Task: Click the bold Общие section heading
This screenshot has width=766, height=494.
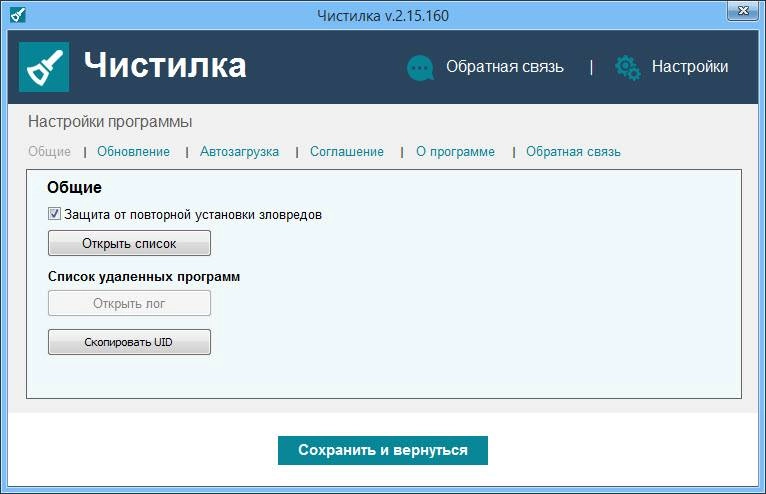Action: click(x=74, y=187)
